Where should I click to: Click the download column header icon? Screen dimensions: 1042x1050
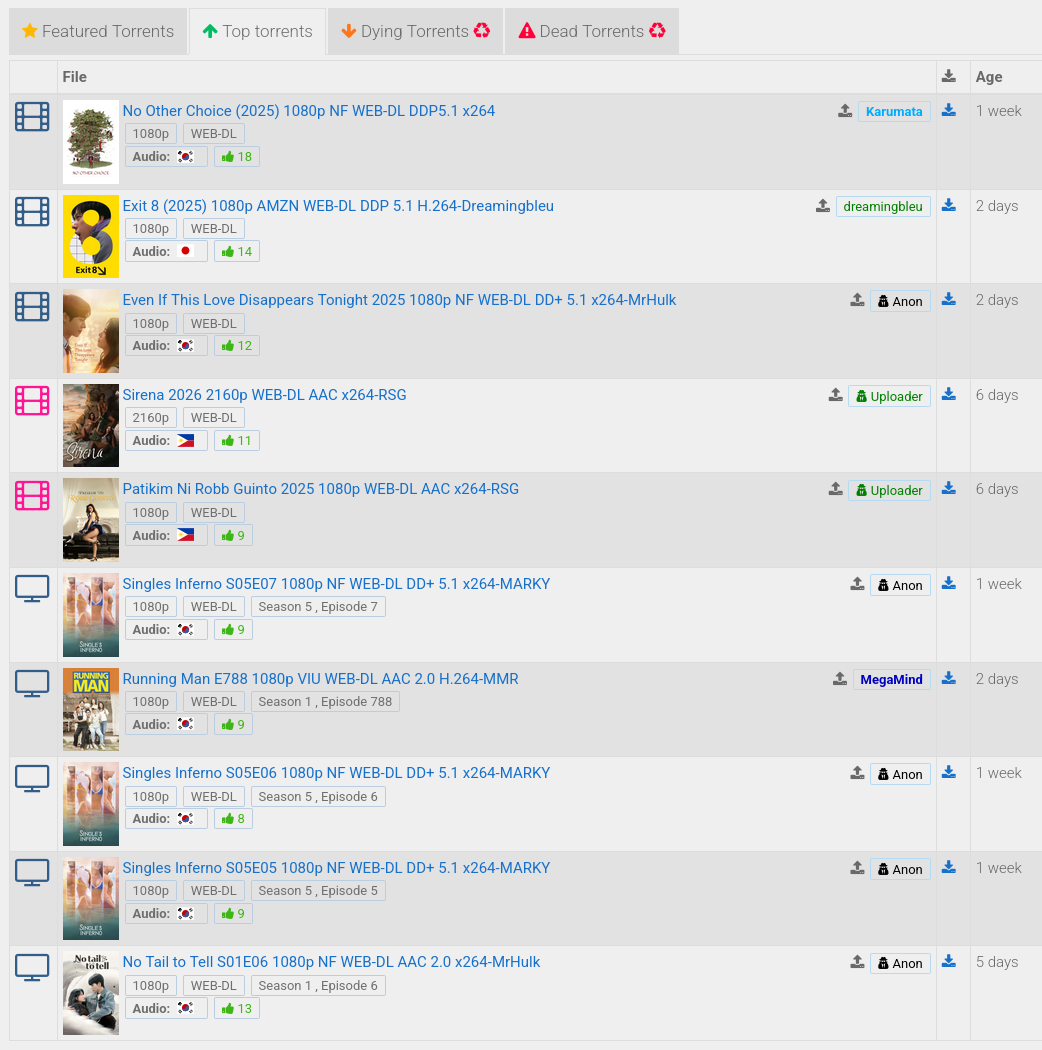coord(949,76)
